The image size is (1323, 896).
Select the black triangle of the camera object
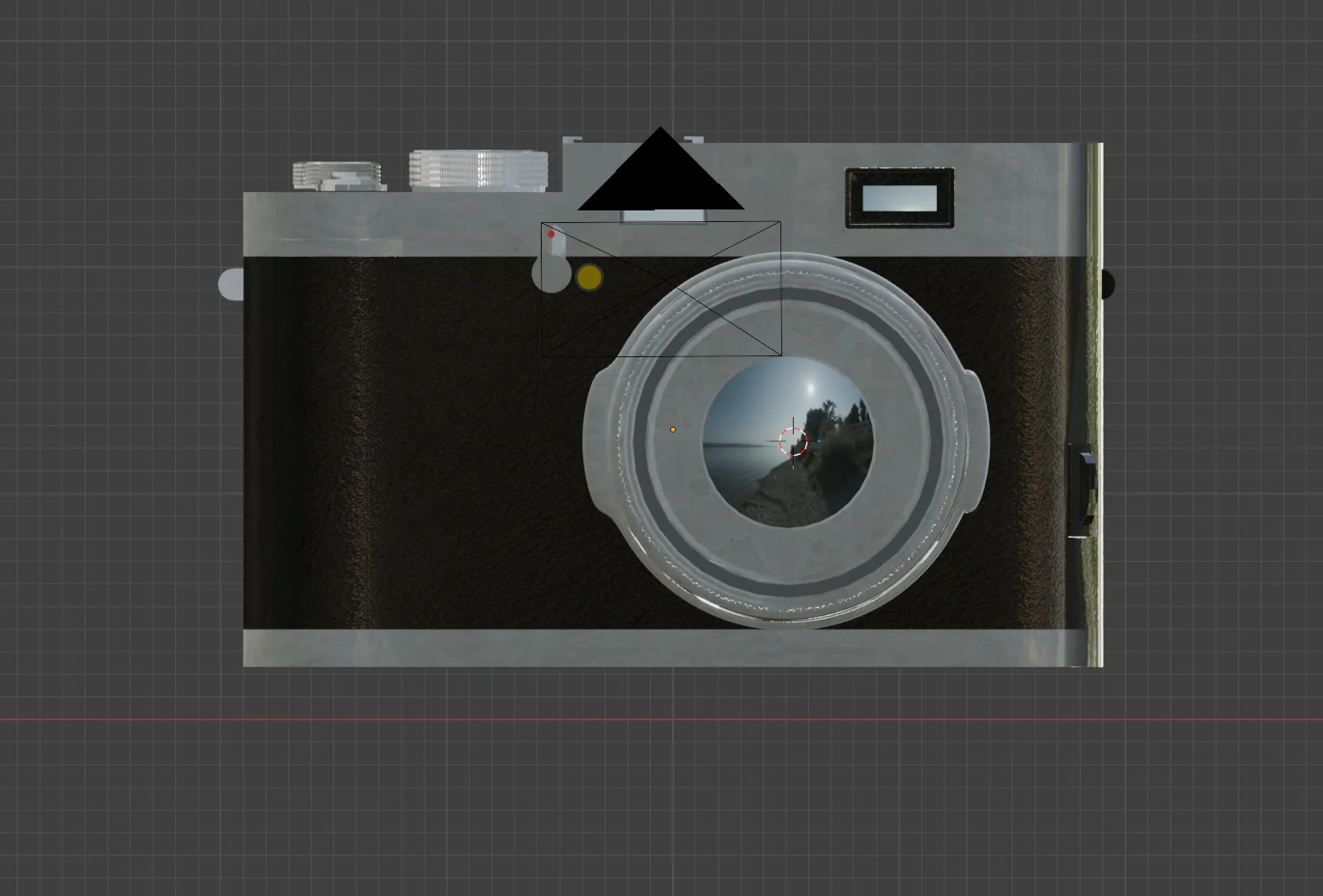(661, 169)
